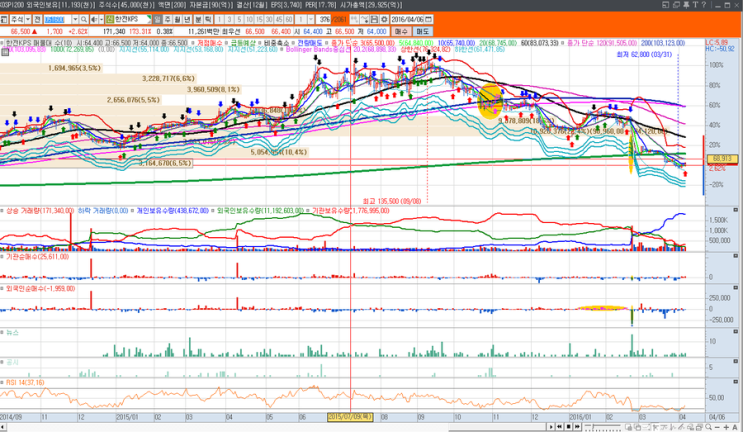
Task: Click the chart overlay icon next to 2061
Action: 354,19
